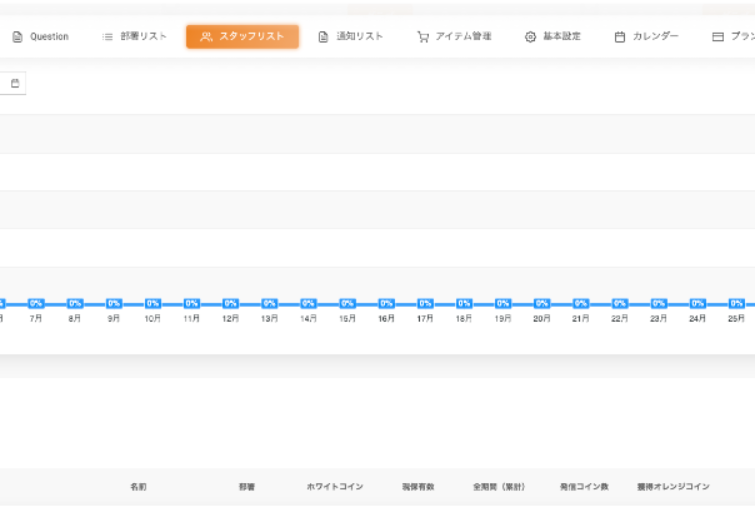Viewport: 755px width, 532px height.
Task: Click the 22月 axis label
Action: [620, 319]
